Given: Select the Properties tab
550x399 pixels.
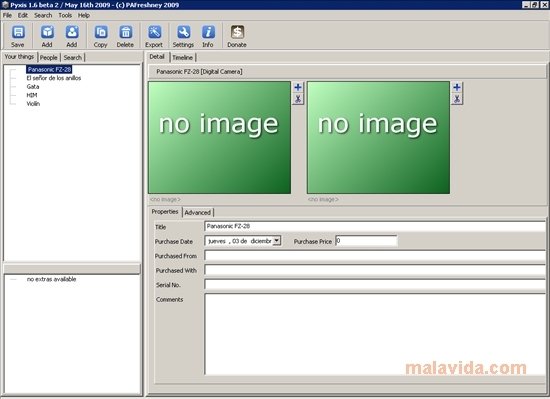Looking at the screenshot, I should click(165, 212).
